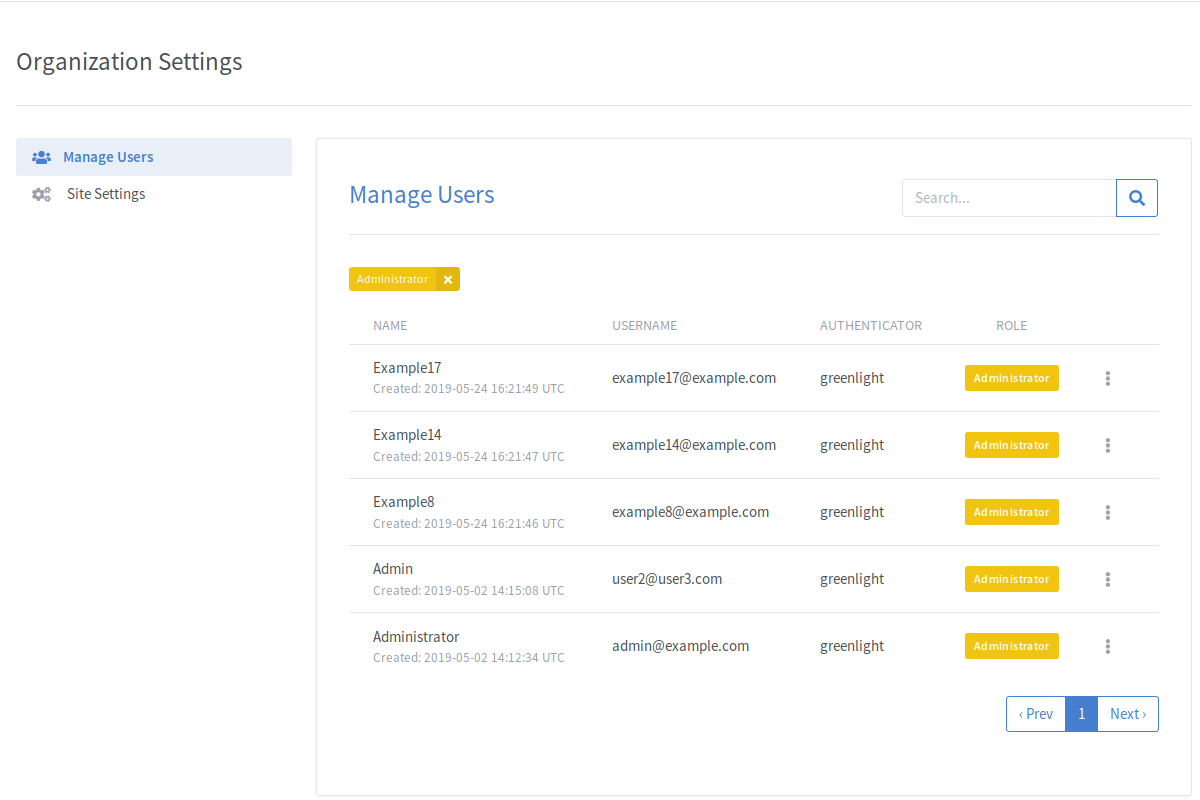The image size is (1200, 800).
Task: Remove the Administrator filter tag
Action: 448,280
